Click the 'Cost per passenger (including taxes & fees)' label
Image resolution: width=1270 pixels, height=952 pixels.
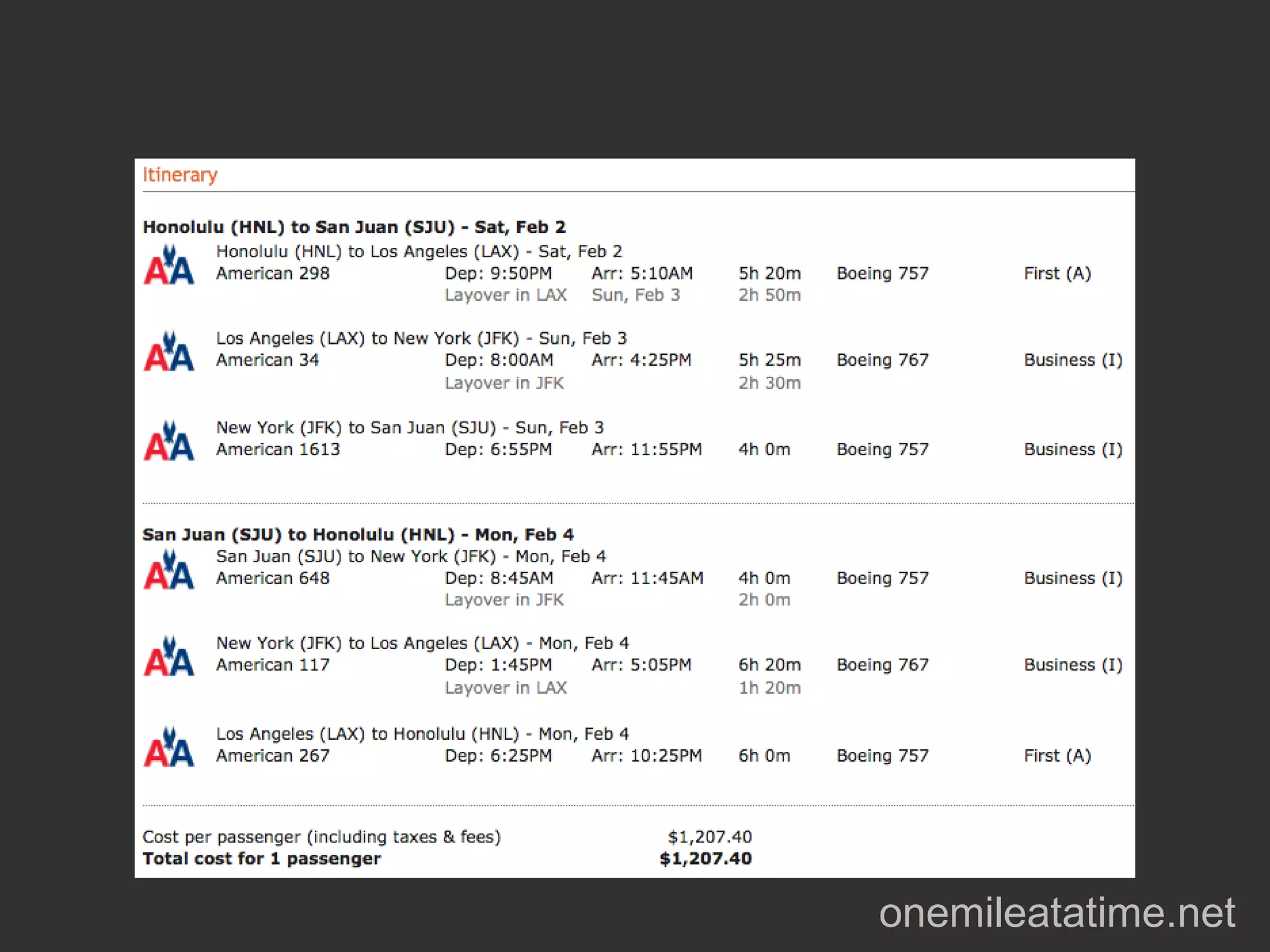(322, 837)
